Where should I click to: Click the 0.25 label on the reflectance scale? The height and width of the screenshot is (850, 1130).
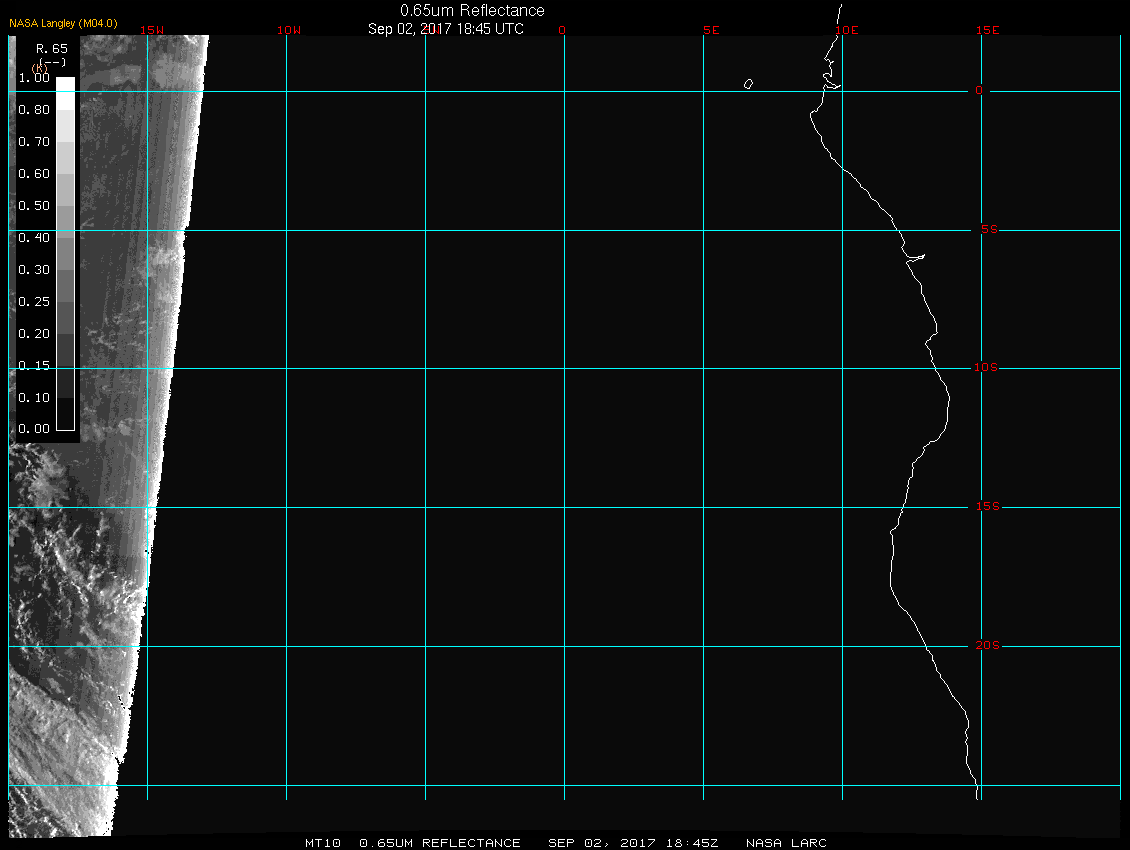coord(34,301)
